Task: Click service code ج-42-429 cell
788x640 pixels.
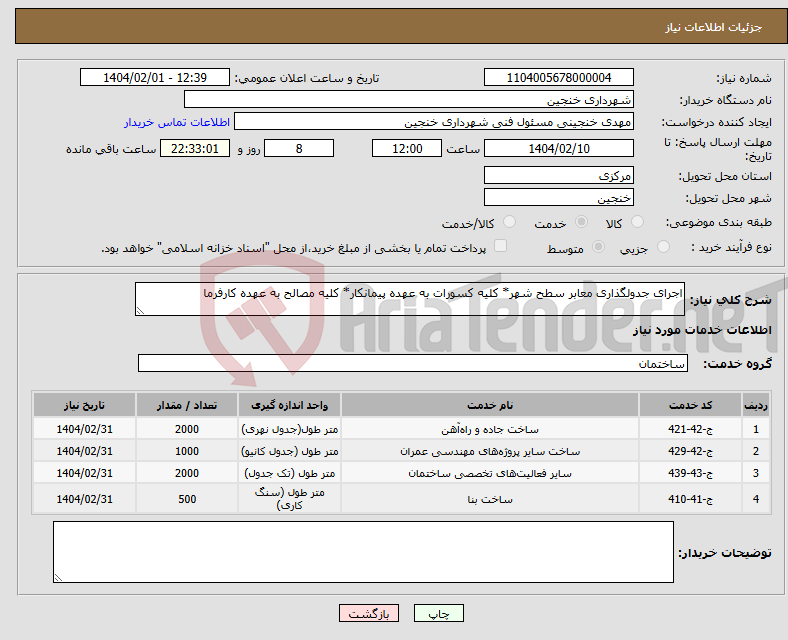Action: click(x=691, y=451)
